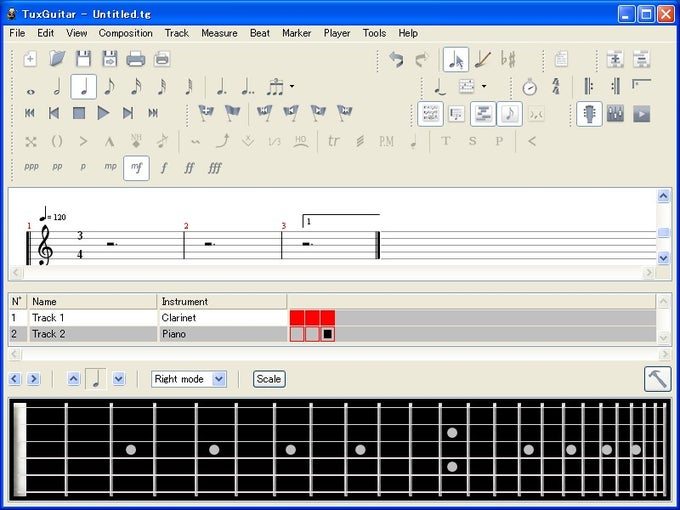Open the Tools menu
680x510 pixels.
[x=374, y=33]
